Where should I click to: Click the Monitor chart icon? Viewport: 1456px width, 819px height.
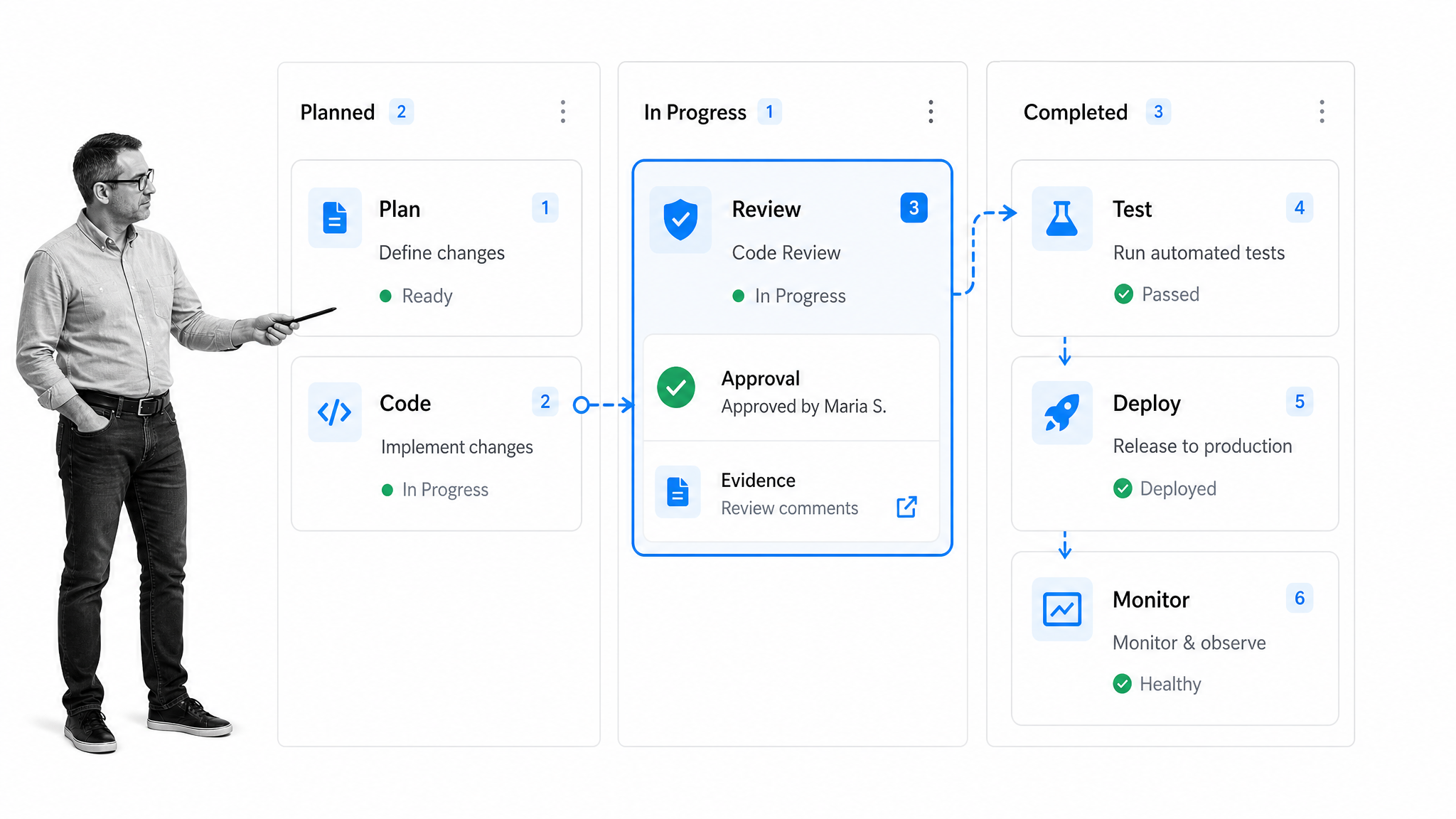click(1062, 609)
